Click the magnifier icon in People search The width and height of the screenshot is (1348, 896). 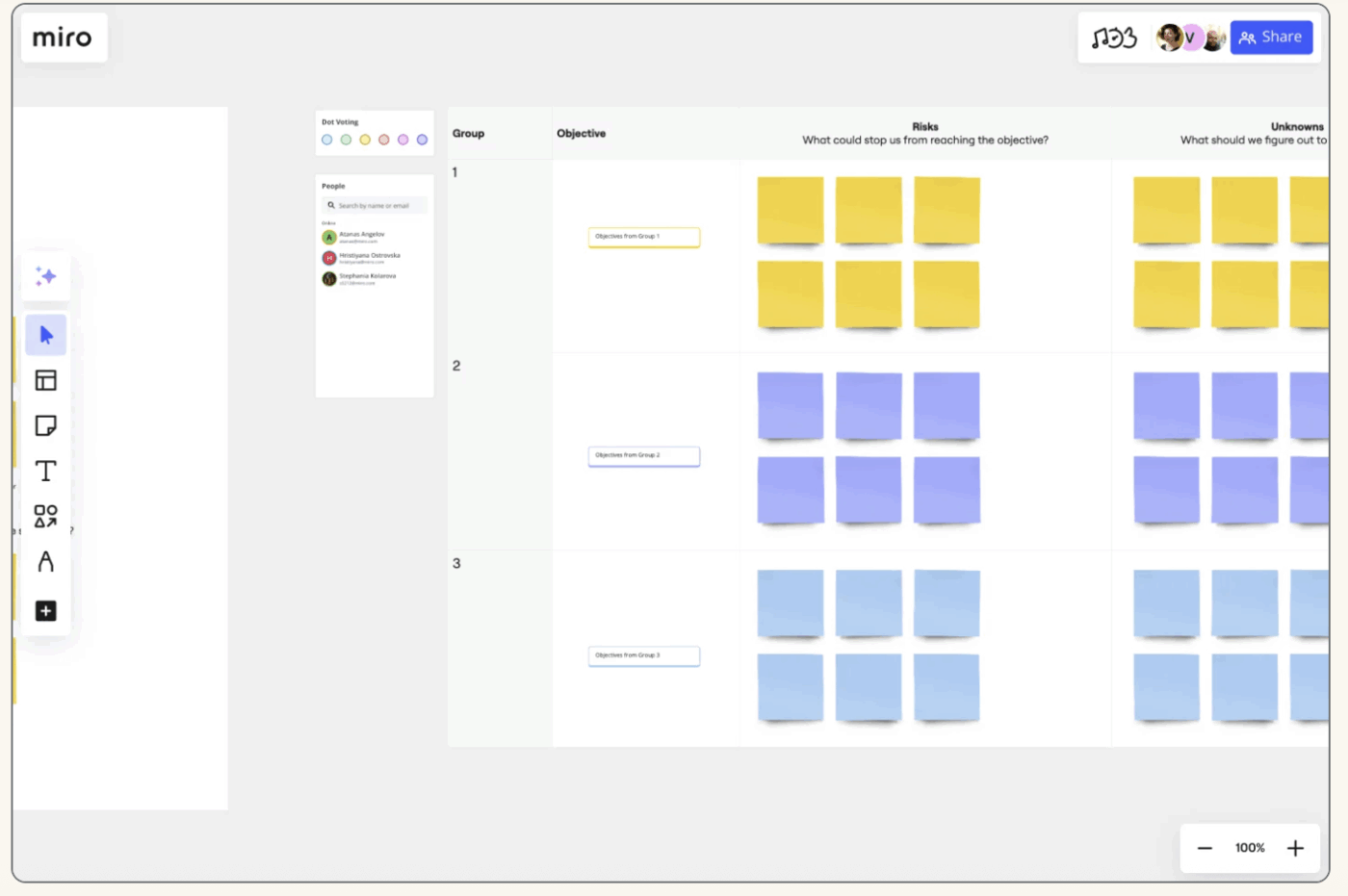point(331,205)
